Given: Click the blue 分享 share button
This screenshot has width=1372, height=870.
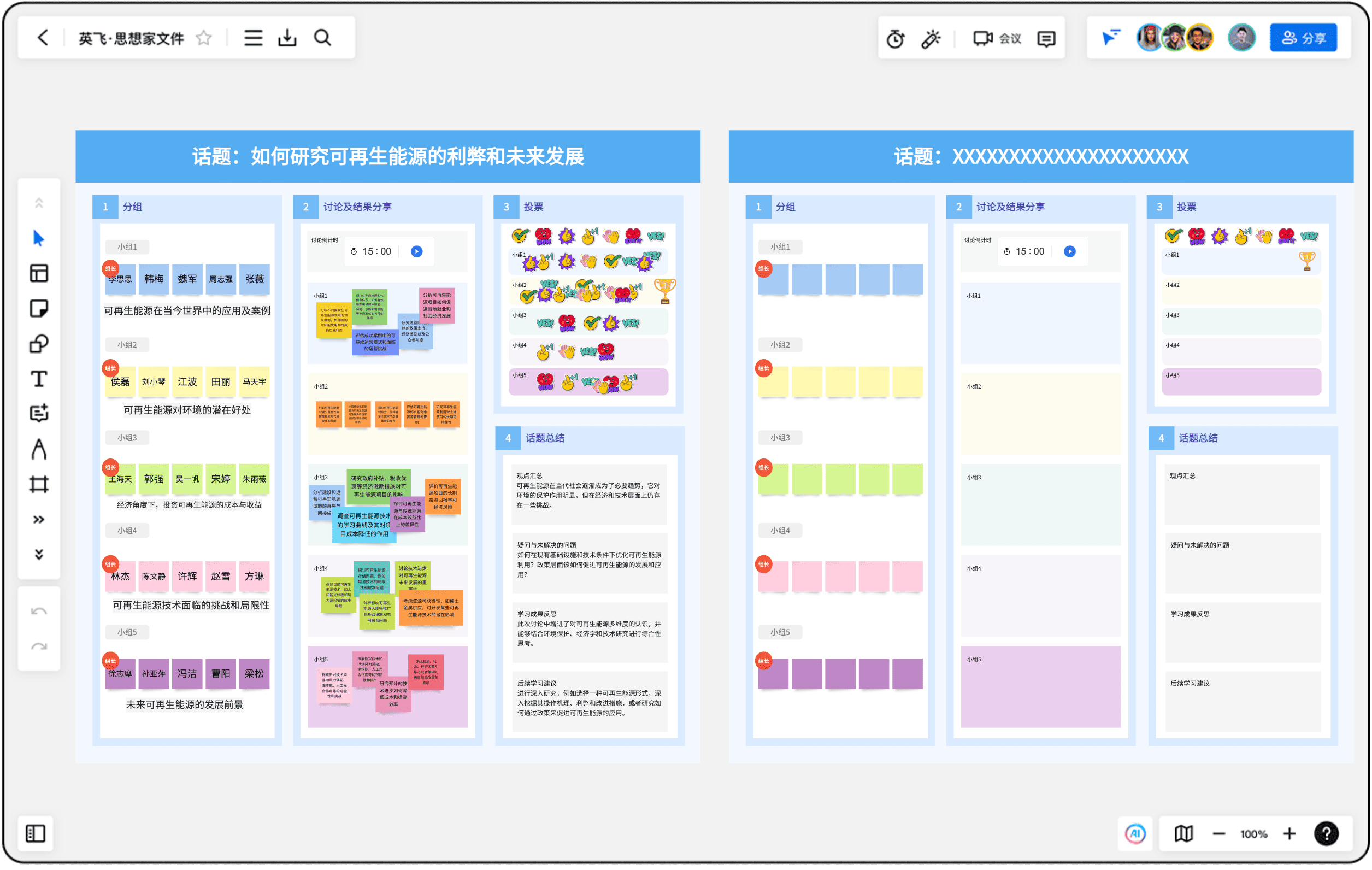Looking at the screenshot, I should point(1304,38).
